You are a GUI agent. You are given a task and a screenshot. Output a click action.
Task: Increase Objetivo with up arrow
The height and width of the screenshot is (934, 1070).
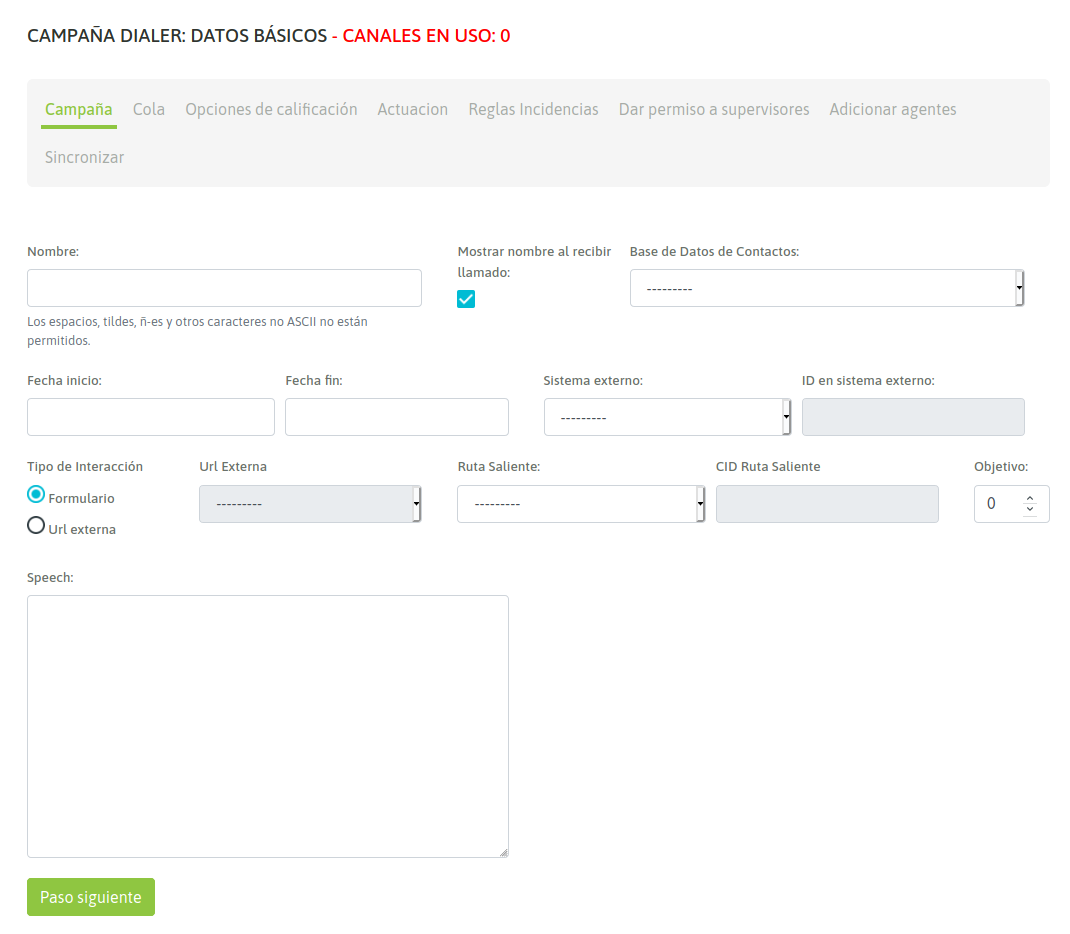[1030, 498]
